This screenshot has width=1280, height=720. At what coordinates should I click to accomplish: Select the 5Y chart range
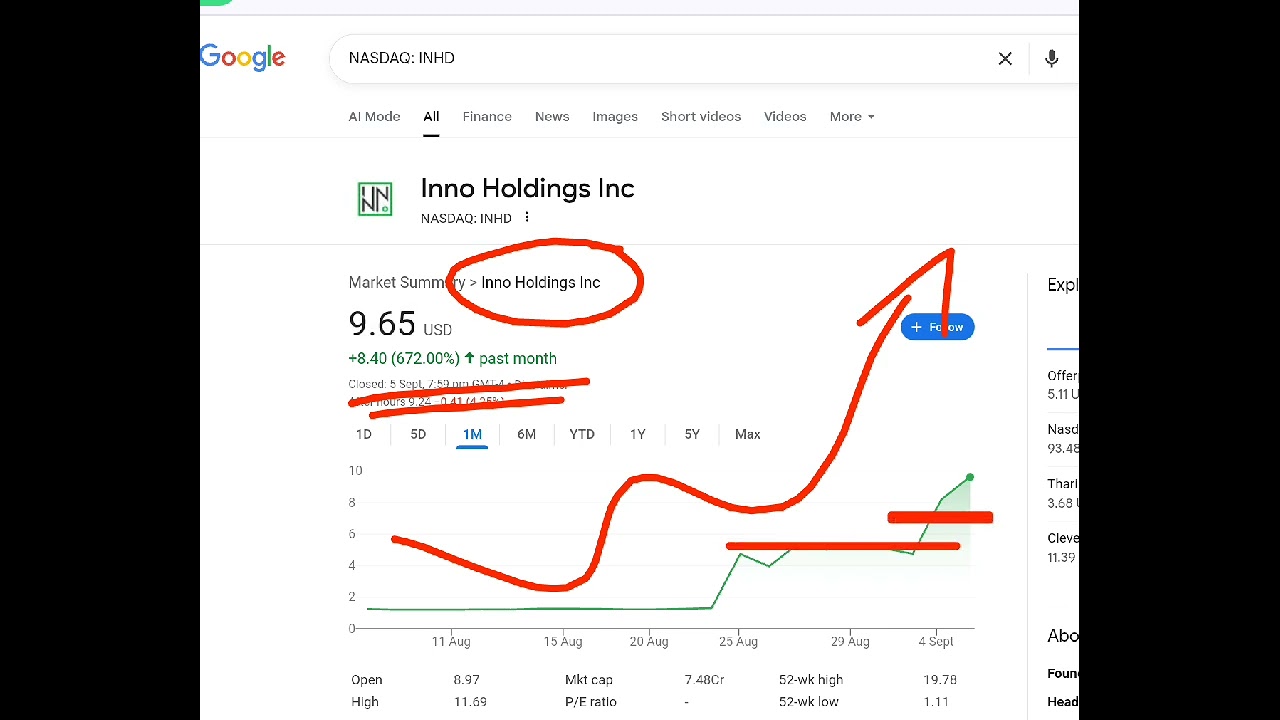(x=692, y=434)
